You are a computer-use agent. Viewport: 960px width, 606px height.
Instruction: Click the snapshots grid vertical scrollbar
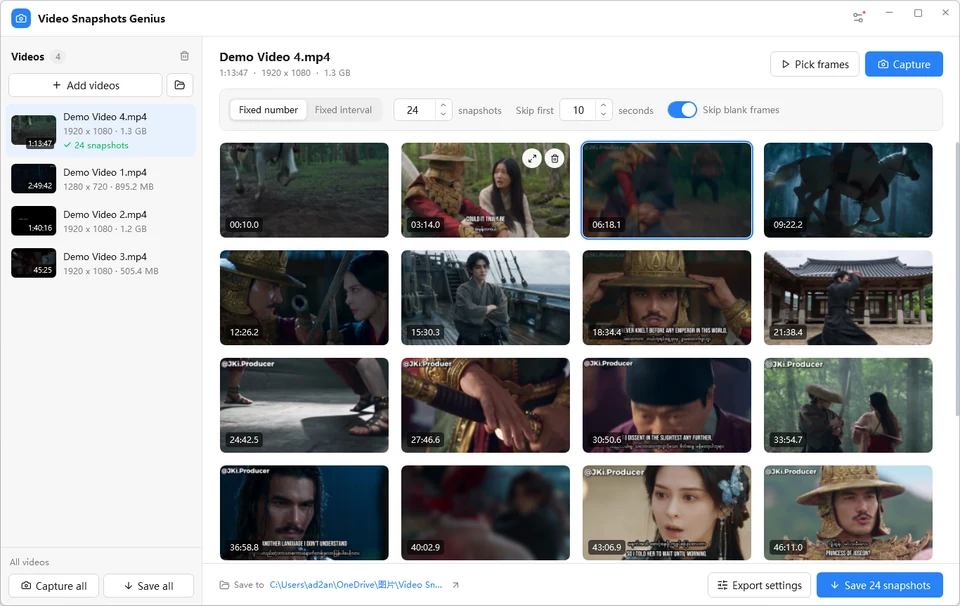[956, 279]
